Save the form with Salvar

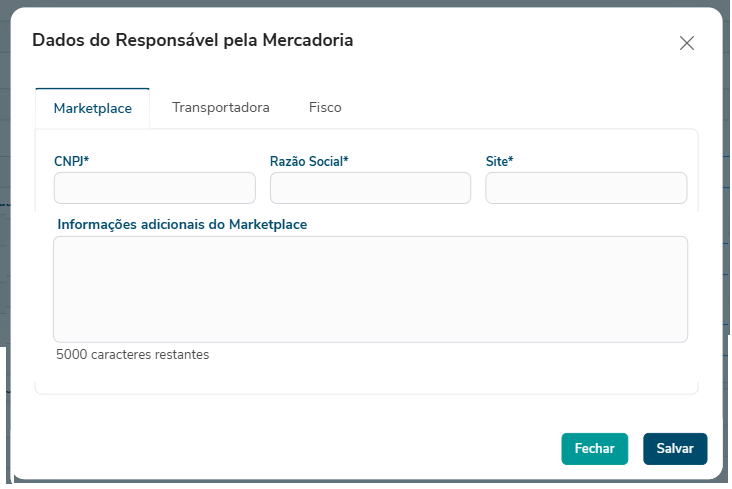[675, 449]
